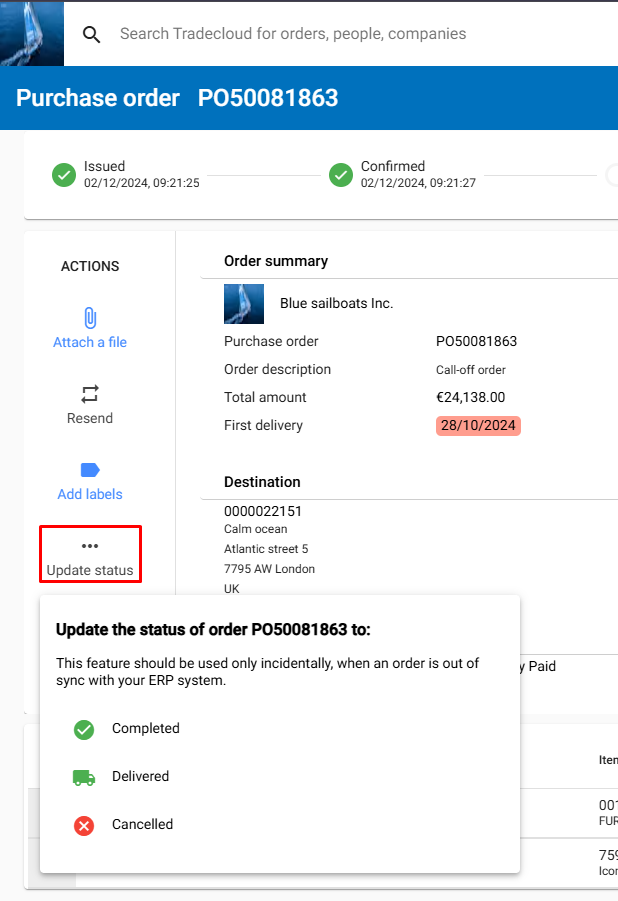Viewport: 618px width, 901px height.
Task: Click the Attach a file link
Action: click(x=90, y=342)
